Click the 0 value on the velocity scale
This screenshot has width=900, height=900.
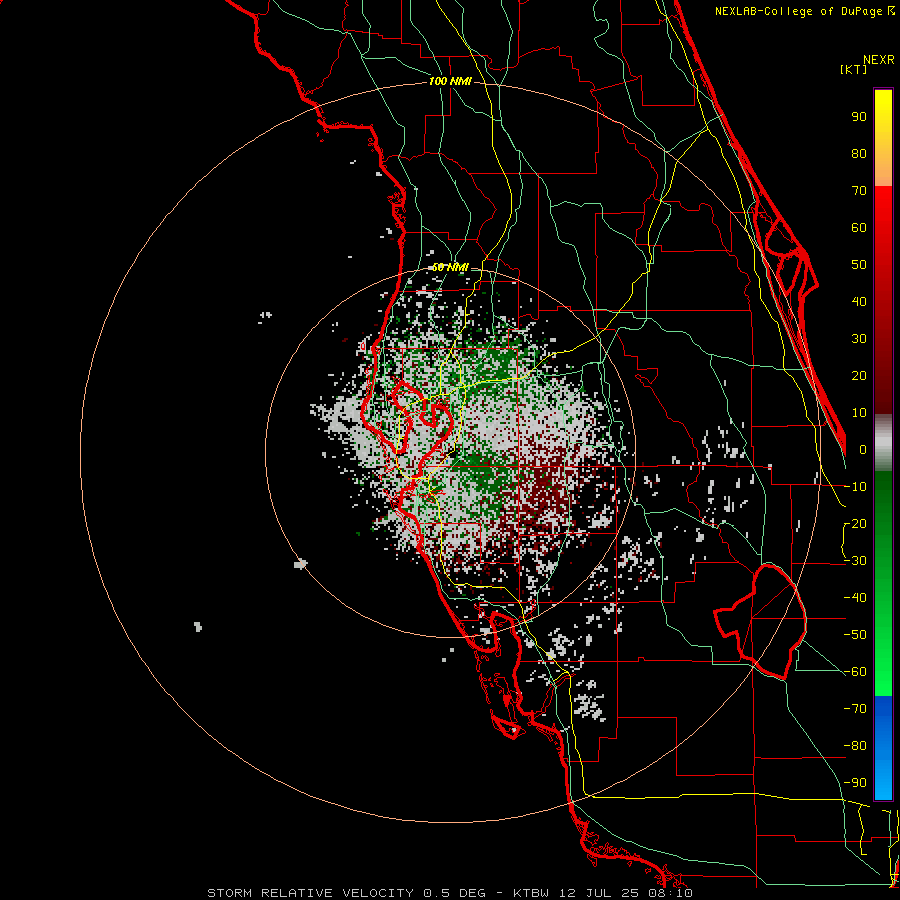click(863, 449)
